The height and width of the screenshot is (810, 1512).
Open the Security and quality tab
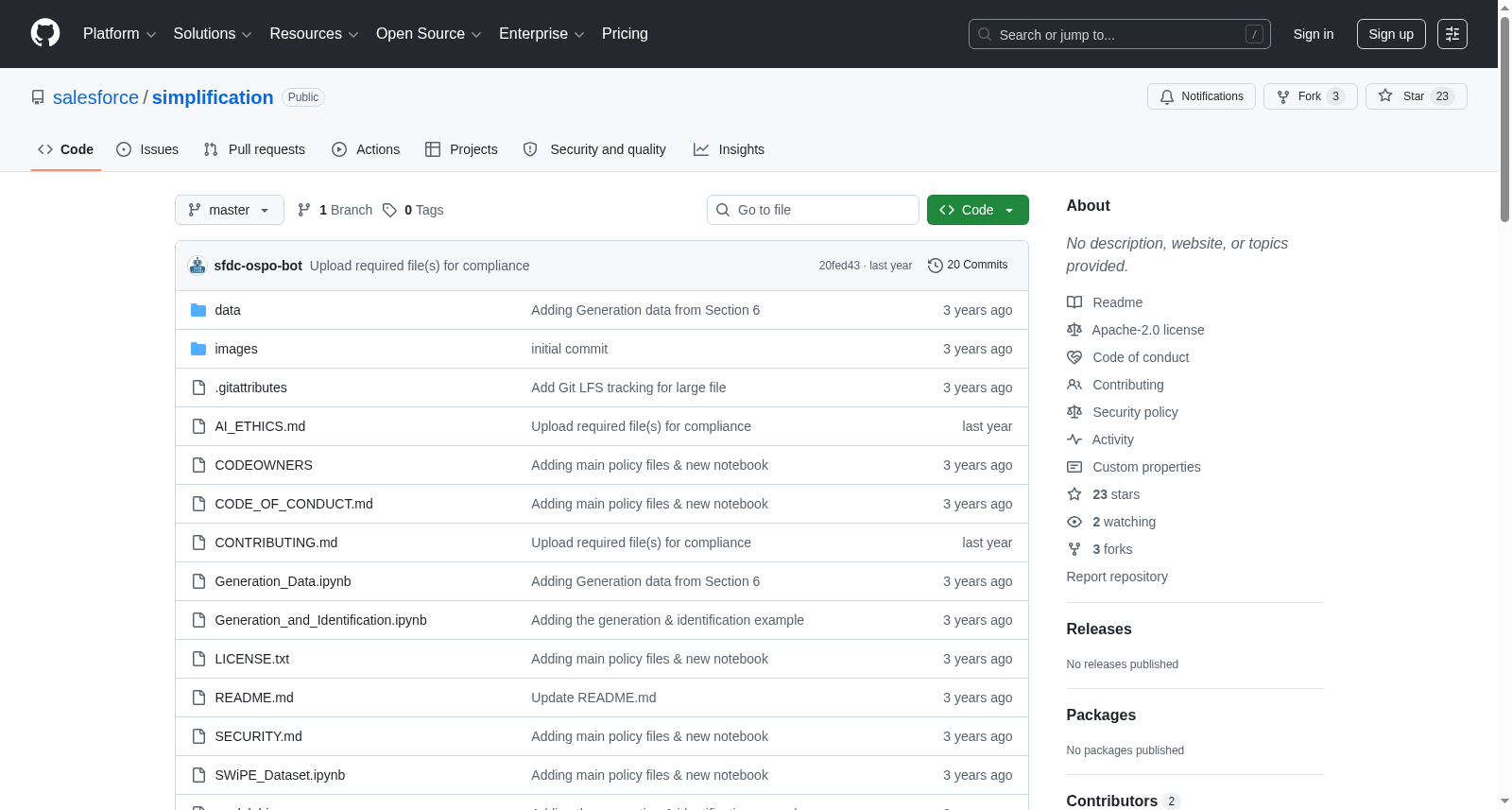594,149
